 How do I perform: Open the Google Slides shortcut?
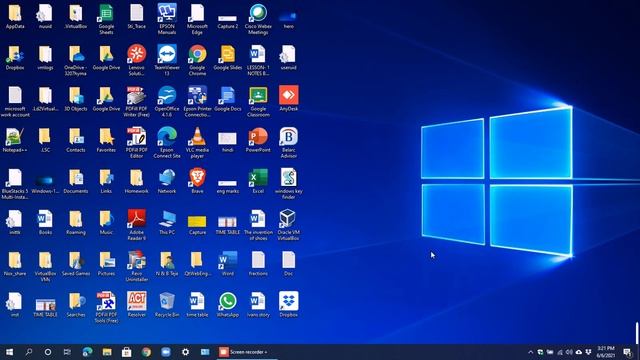coord(228,57)
